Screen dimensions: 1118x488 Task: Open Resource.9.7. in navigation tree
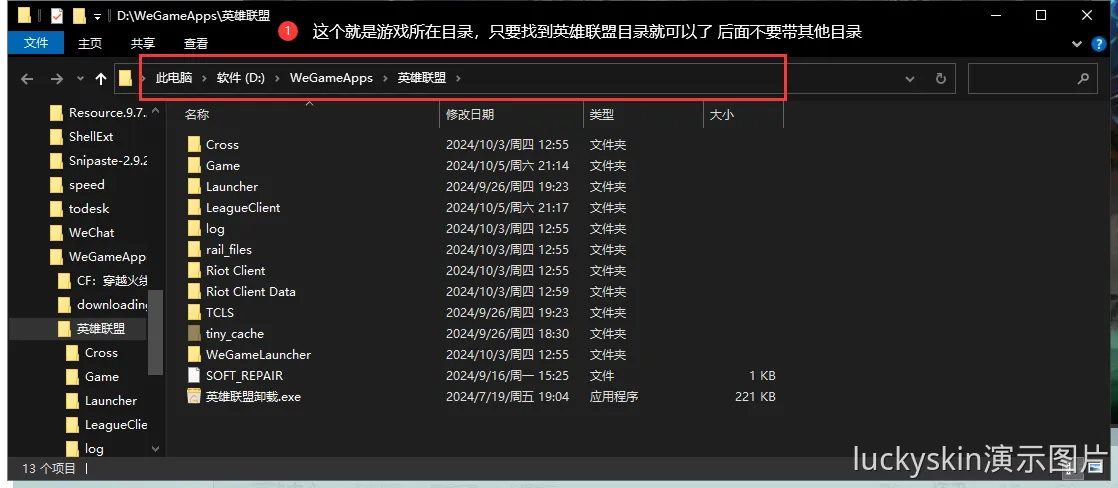click(106, 113)
